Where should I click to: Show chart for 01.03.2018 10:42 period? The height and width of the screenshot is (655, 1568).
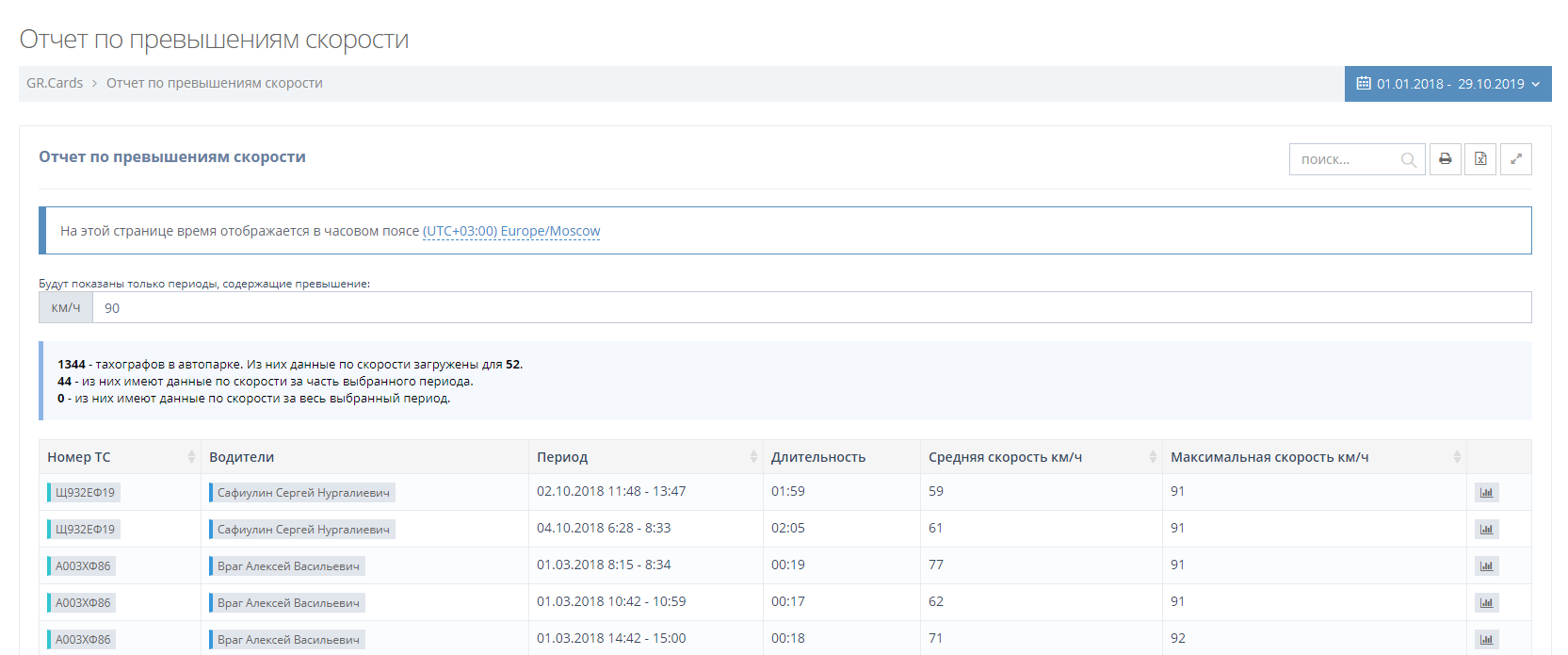coord(1486,603)
